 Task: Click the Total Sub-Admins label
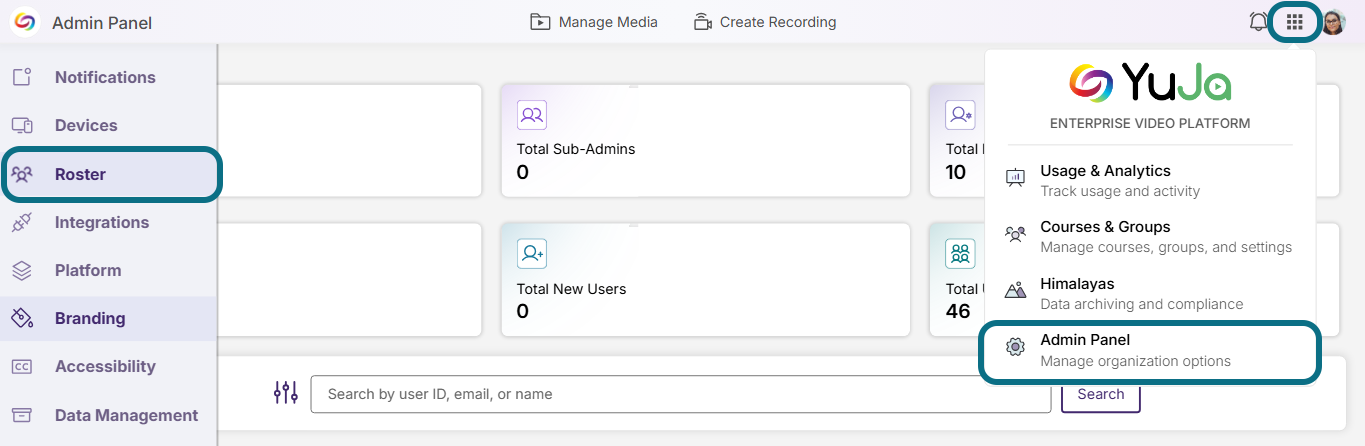[576, 149]
